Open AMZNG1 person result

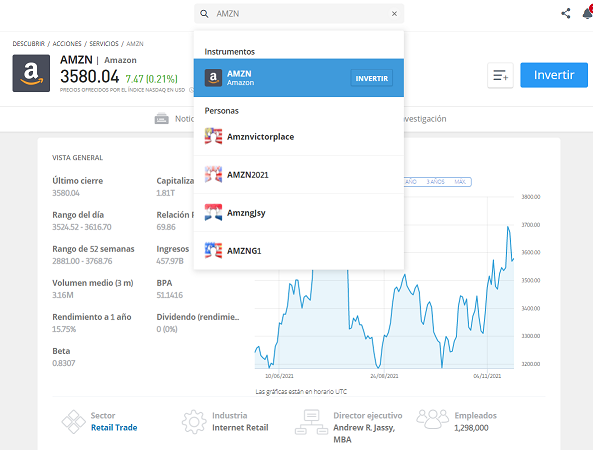pos(299,251)
